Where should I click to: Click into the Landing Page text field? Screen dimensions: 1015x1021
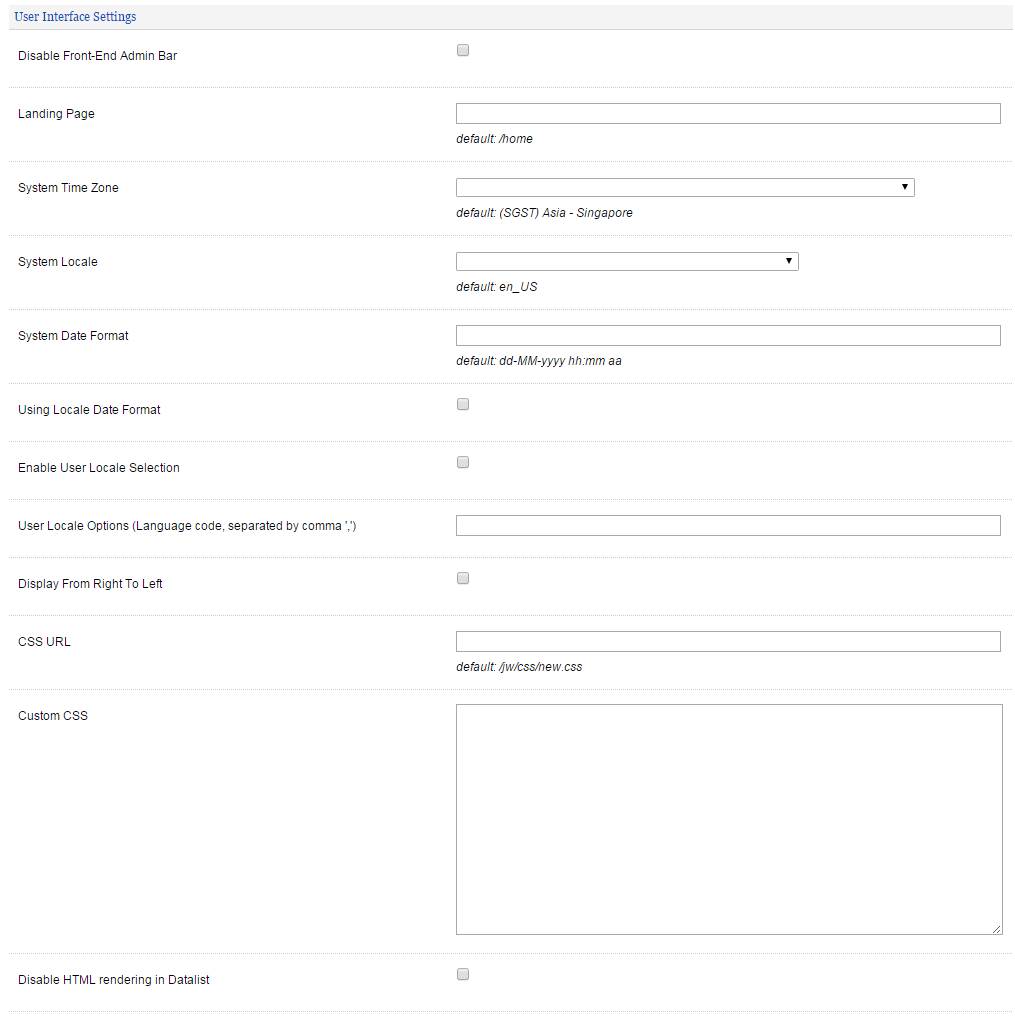(728, 114)
